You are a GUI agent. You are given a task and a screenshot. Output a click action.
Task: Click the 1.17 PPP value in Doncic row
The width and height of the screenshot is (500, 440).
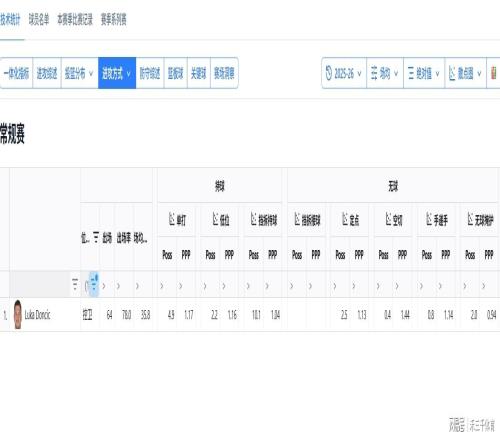(189, 315)
